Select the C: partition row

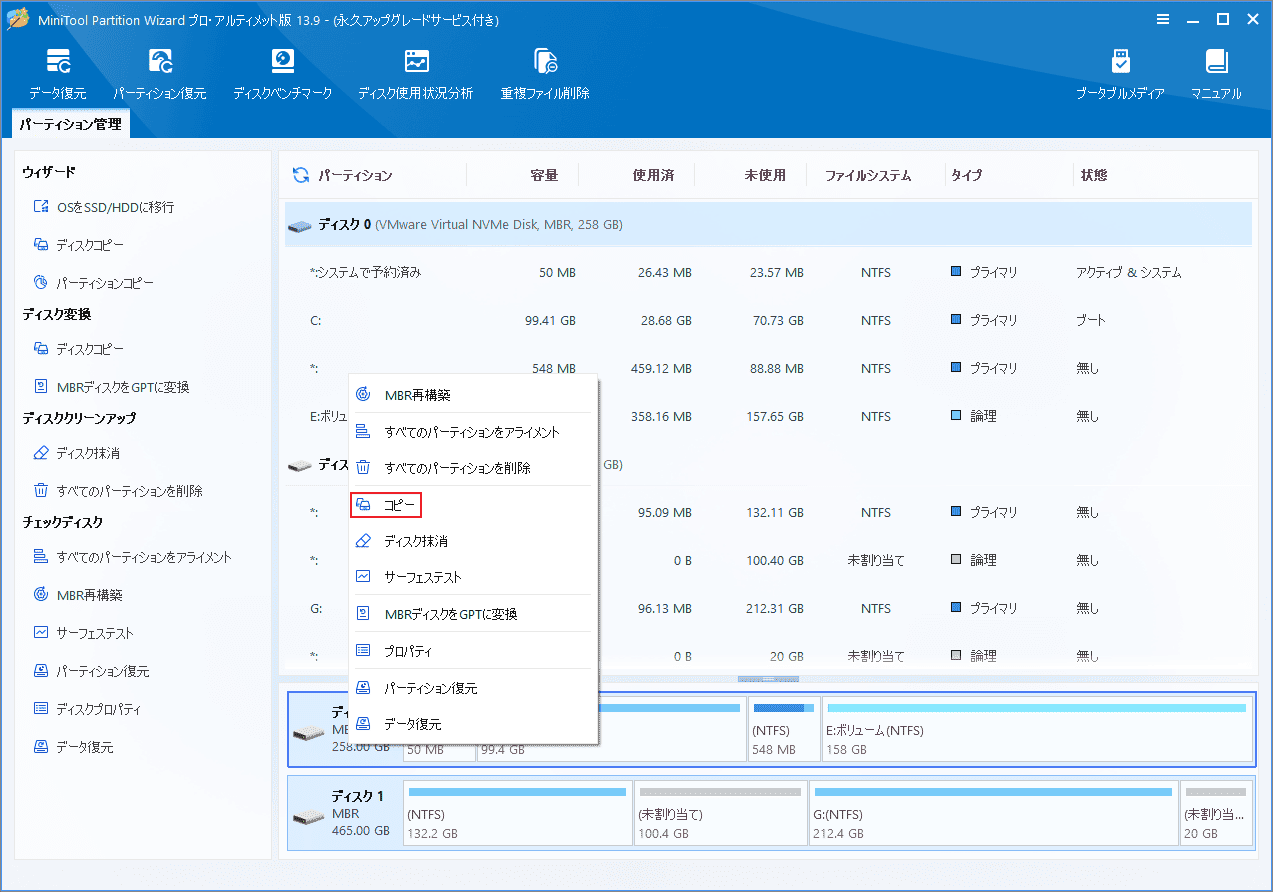click(x=768, y=320)
